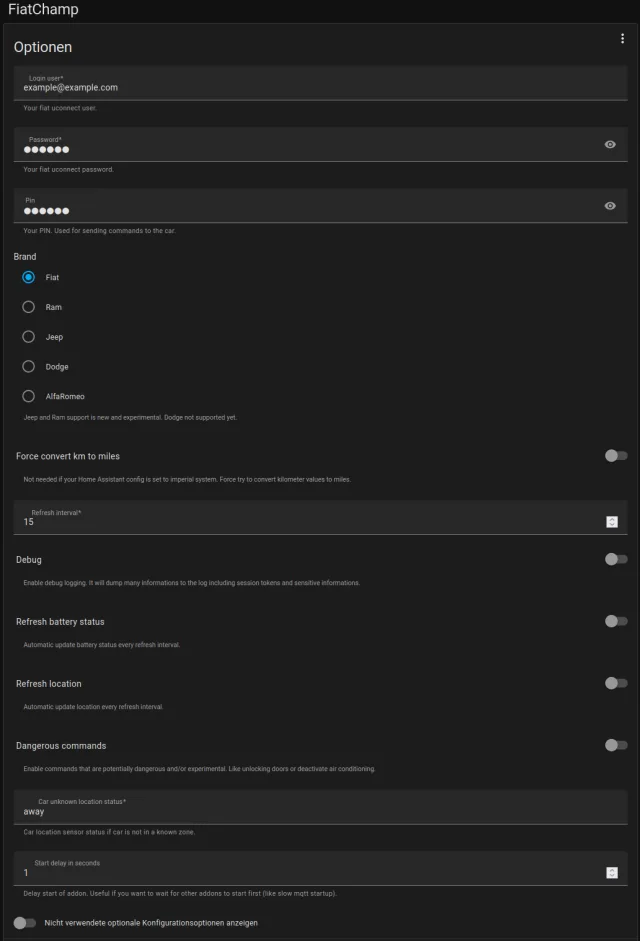The image size is (640, 941).
Task: Open the three-dot options menu
Action: 622,38
